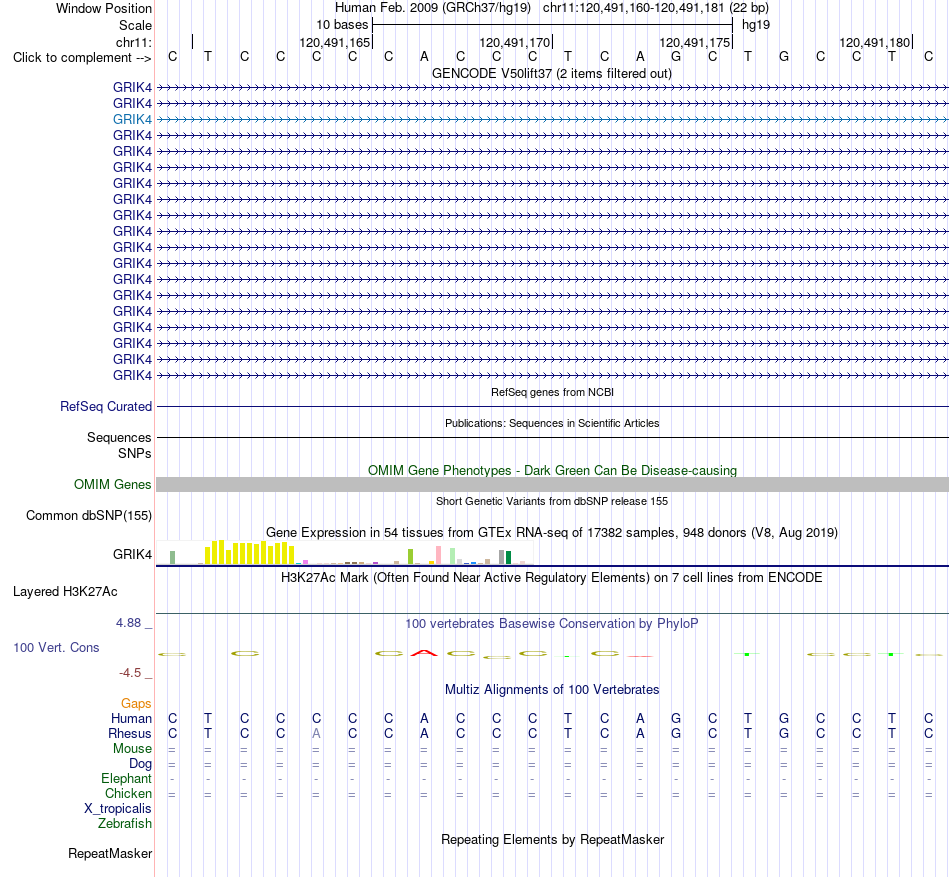Click 'Short Genetic Variants from dbSNP release 155'

552,501
